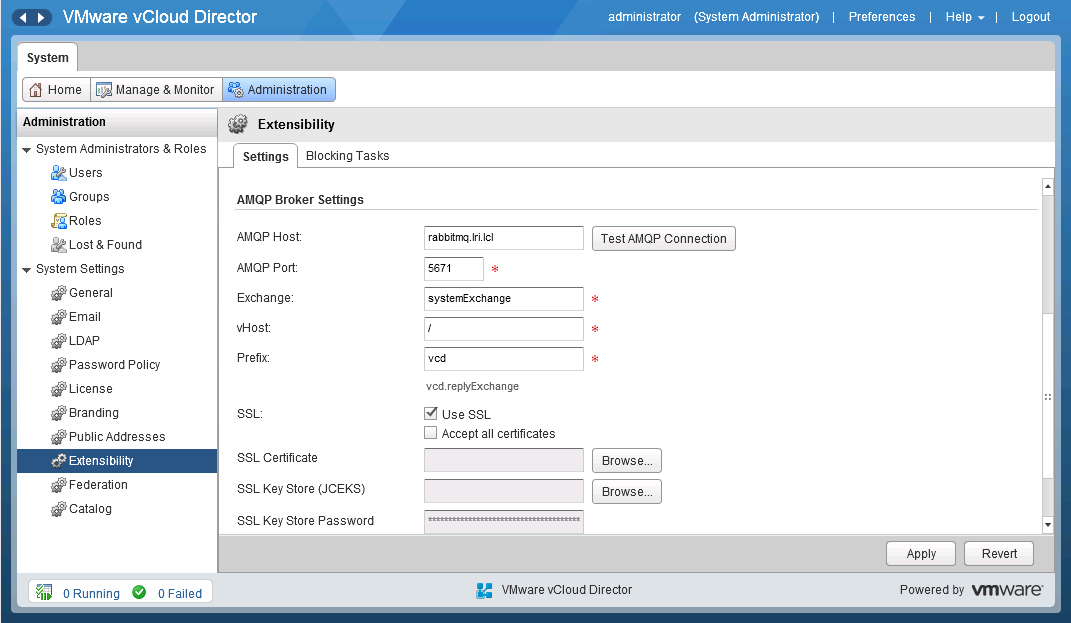Collapse System Administrators & Roles tree
Viewport: 1071px width, 623px height.
click(27, 150)
